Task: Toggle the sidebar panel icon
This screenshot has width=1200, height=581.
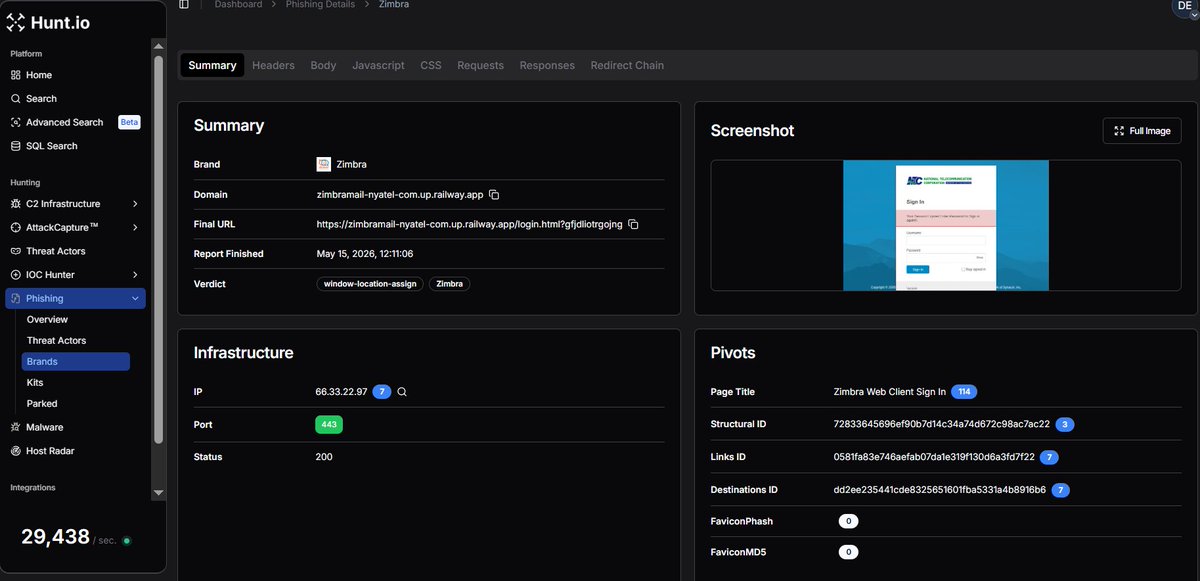Action: pos(184,5)
